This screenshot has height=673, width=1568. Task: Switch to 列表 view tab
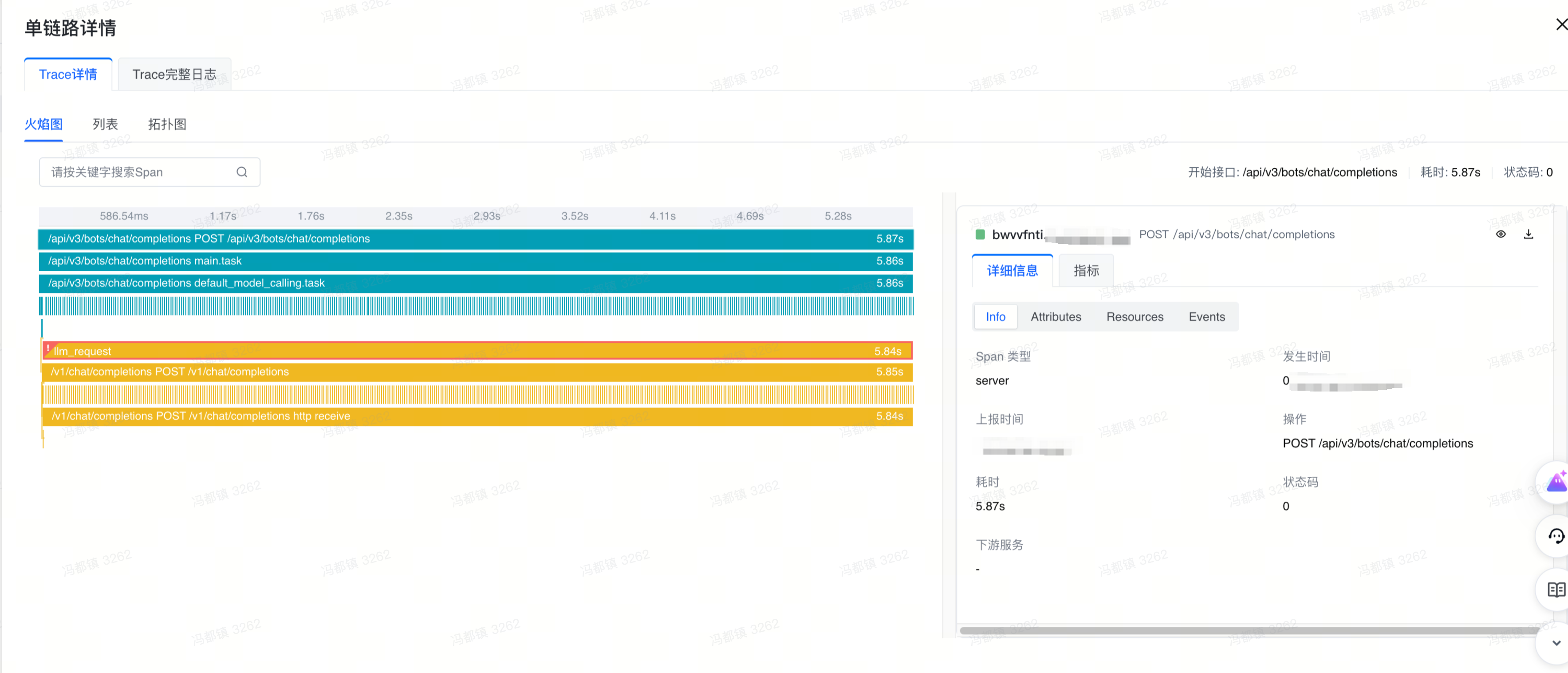105,124
